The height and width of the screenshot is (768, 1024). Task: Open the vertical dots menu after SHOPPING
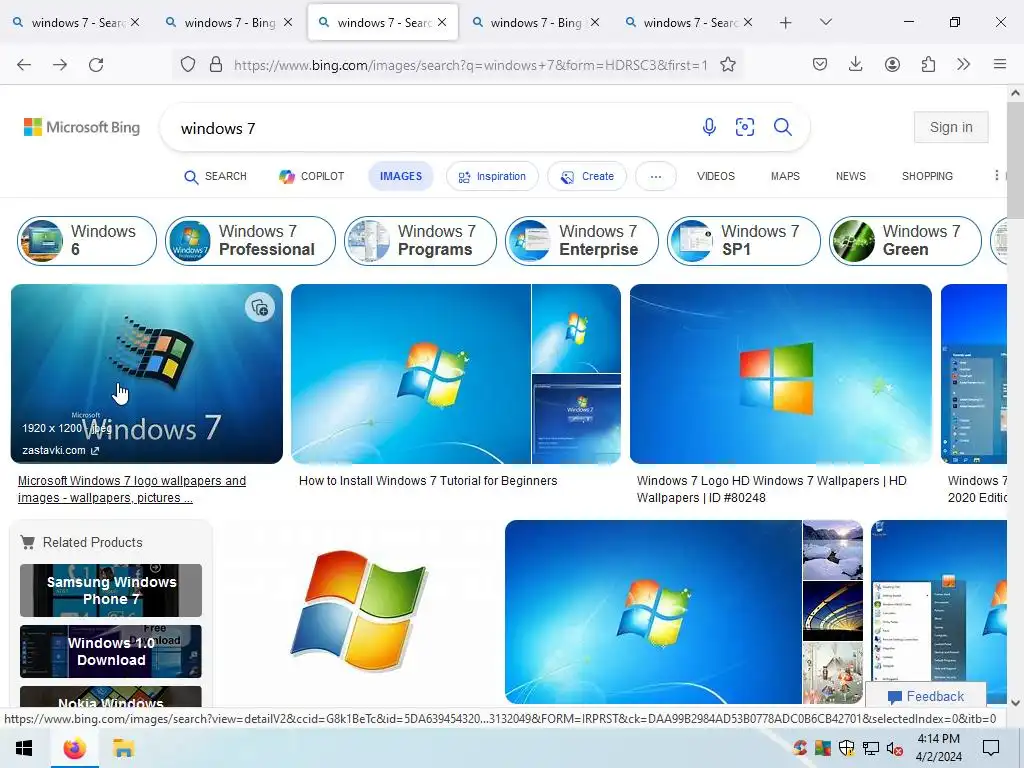997,176
